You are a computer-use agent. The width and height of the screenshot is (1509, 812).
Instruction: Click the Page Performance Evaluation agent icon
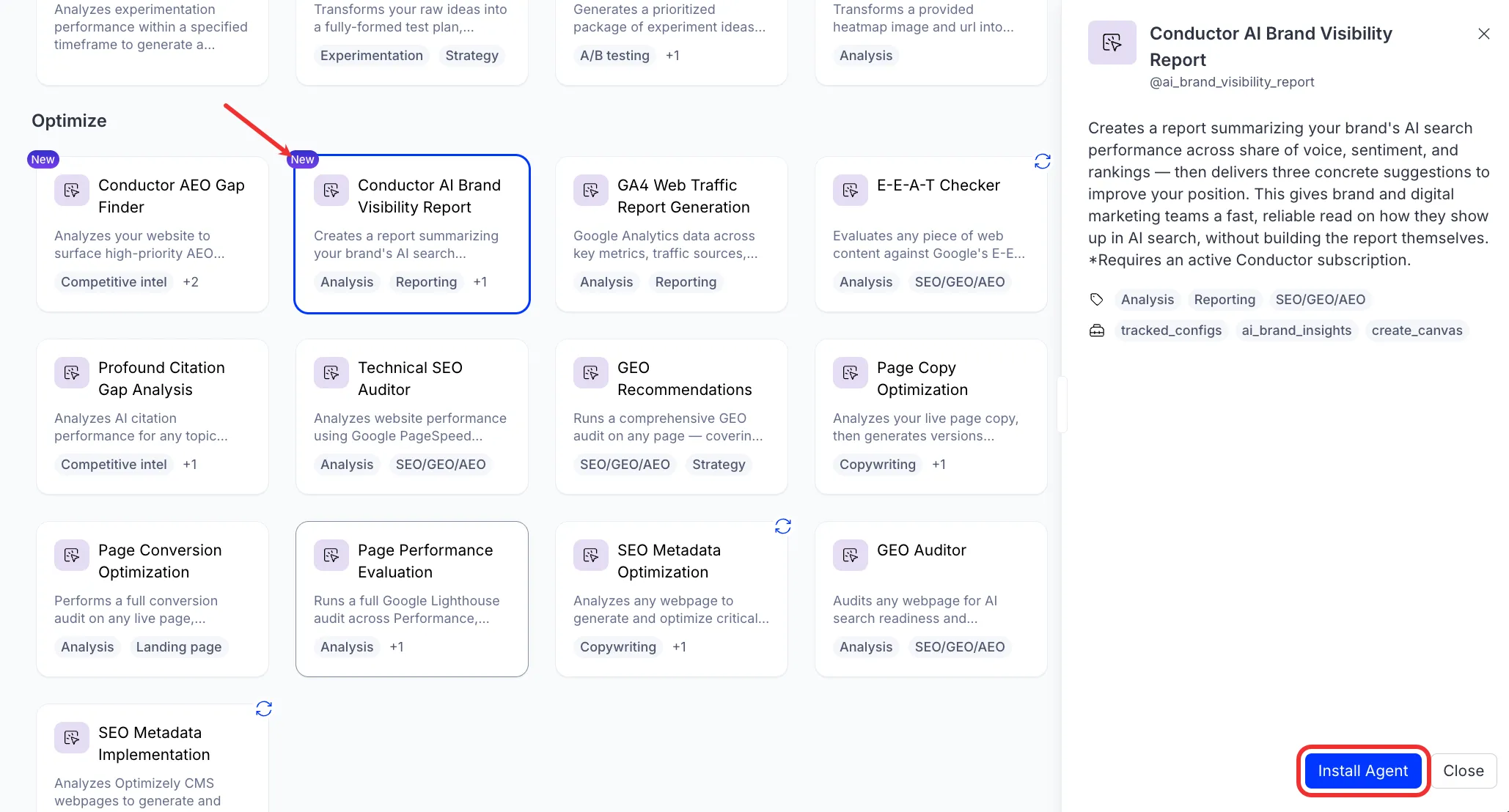pos(331,556)
